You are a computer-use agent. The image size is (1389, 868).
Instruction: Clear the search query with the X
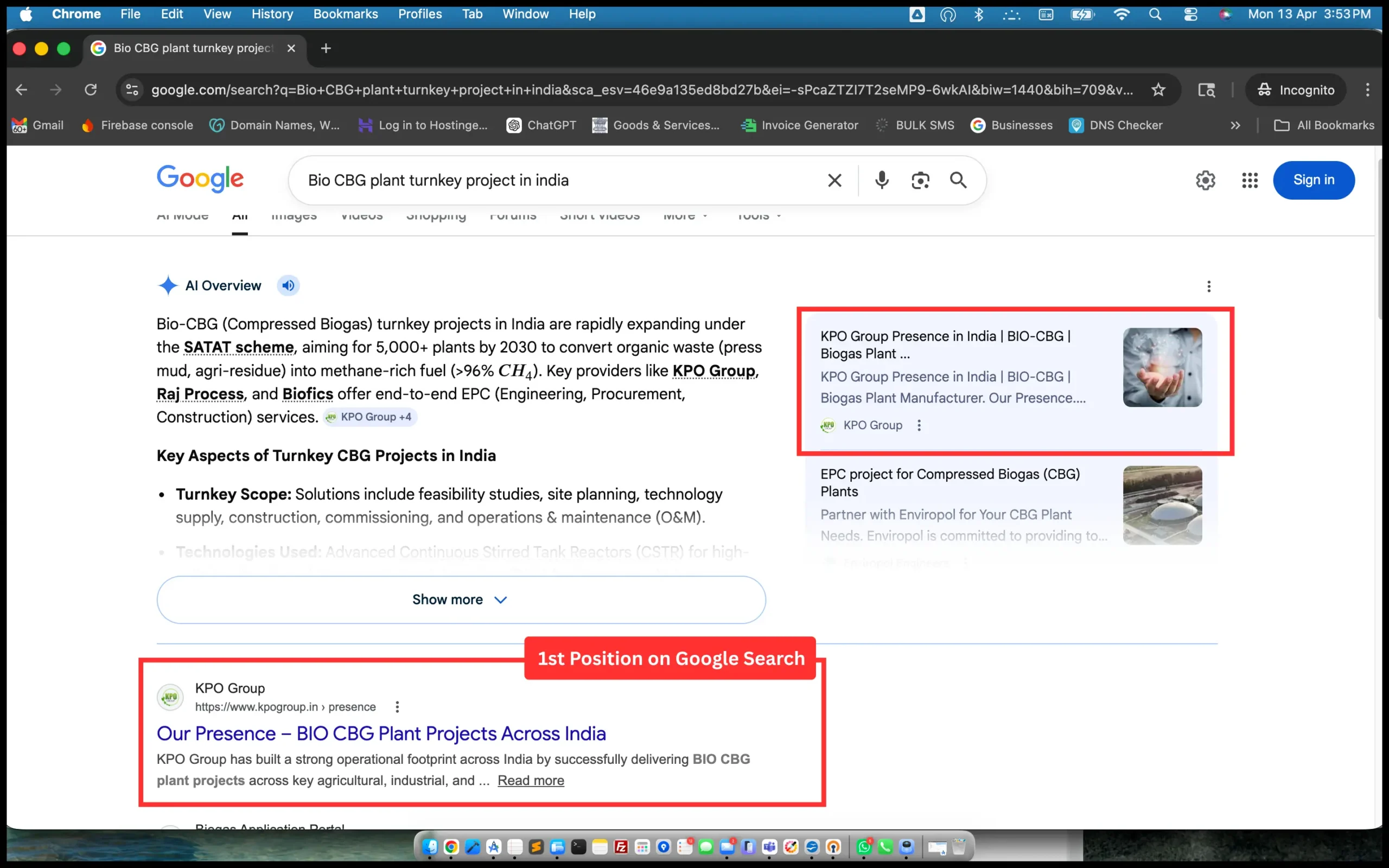(x=834, y=180)
